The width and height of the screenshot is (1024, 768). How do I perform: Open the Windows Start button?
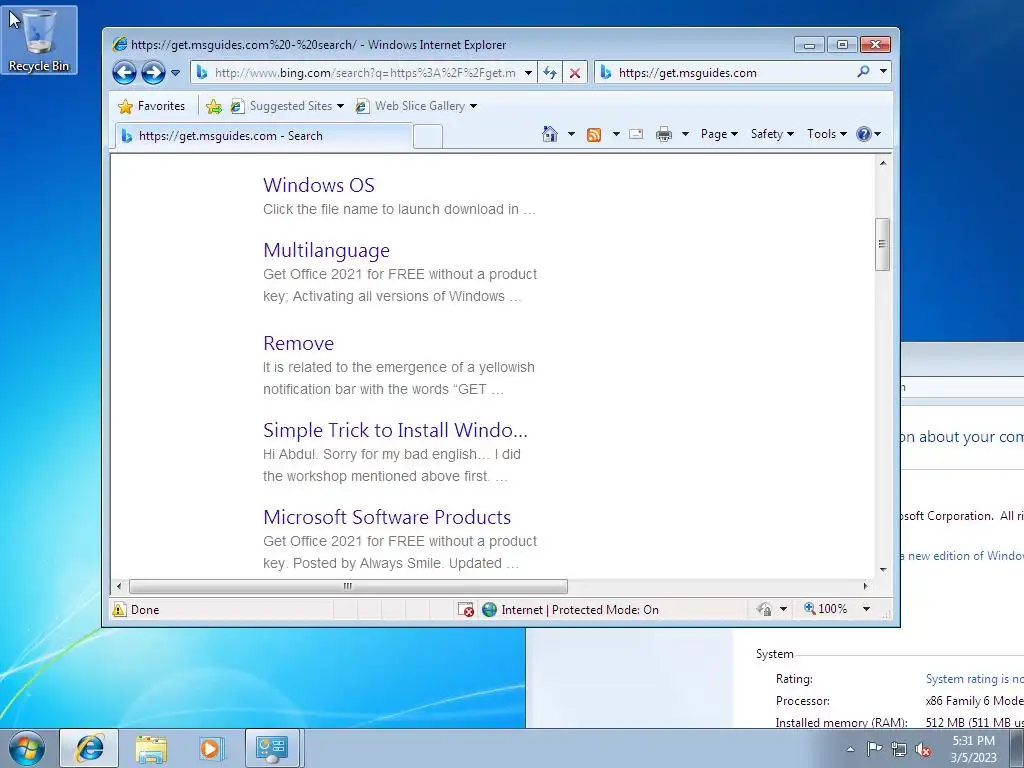click(x=27, y=748)
